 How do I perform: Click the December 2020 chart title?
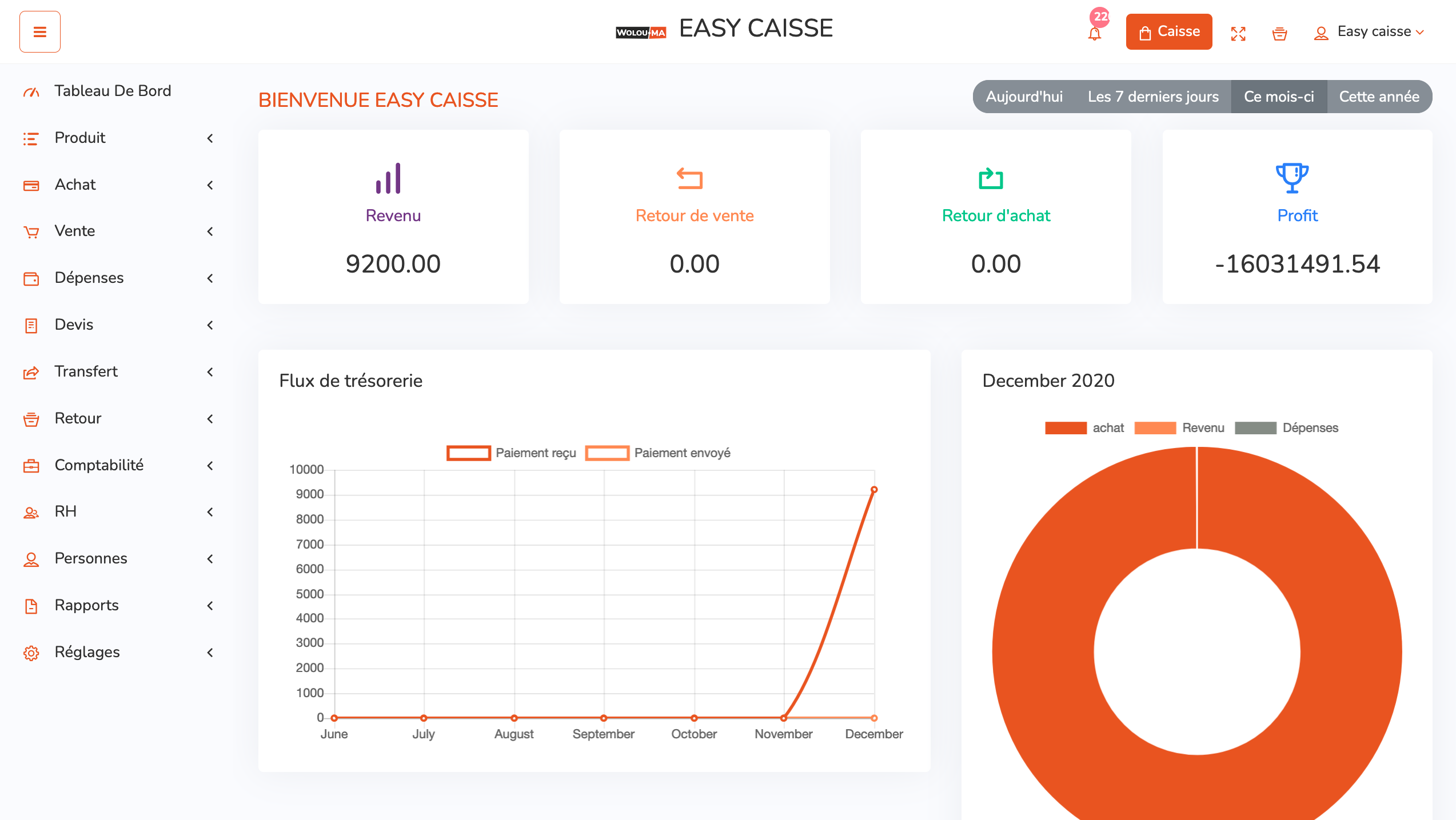pyautogui.click(x=1048, y=381)
